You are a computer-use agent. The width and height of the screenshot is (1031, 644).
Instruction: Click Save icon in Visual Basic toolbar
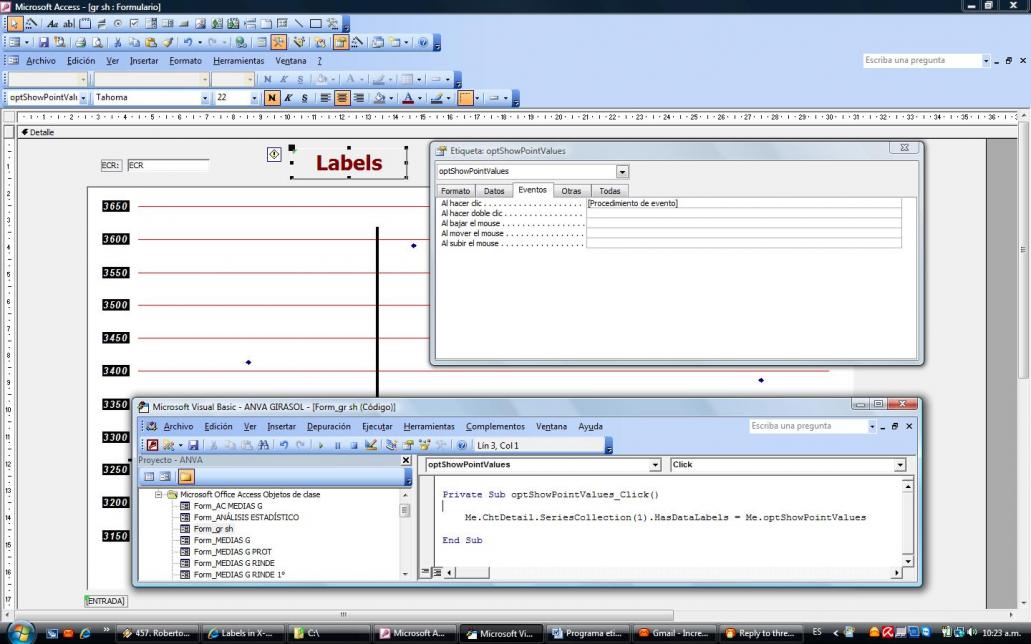[193, 445]
